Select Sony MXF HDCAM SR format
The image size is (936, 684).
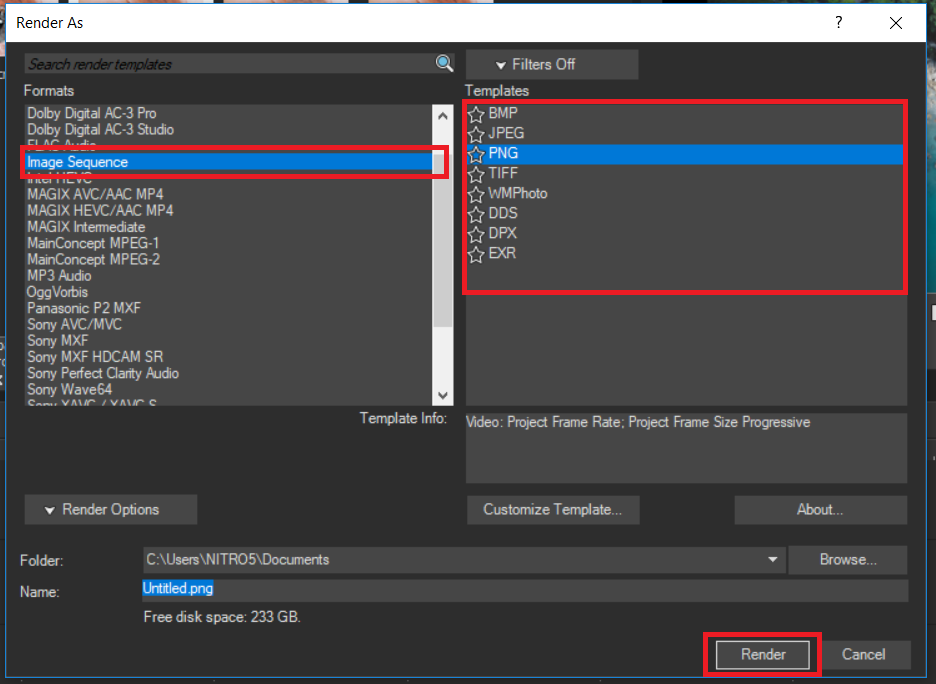click(229, 357)
